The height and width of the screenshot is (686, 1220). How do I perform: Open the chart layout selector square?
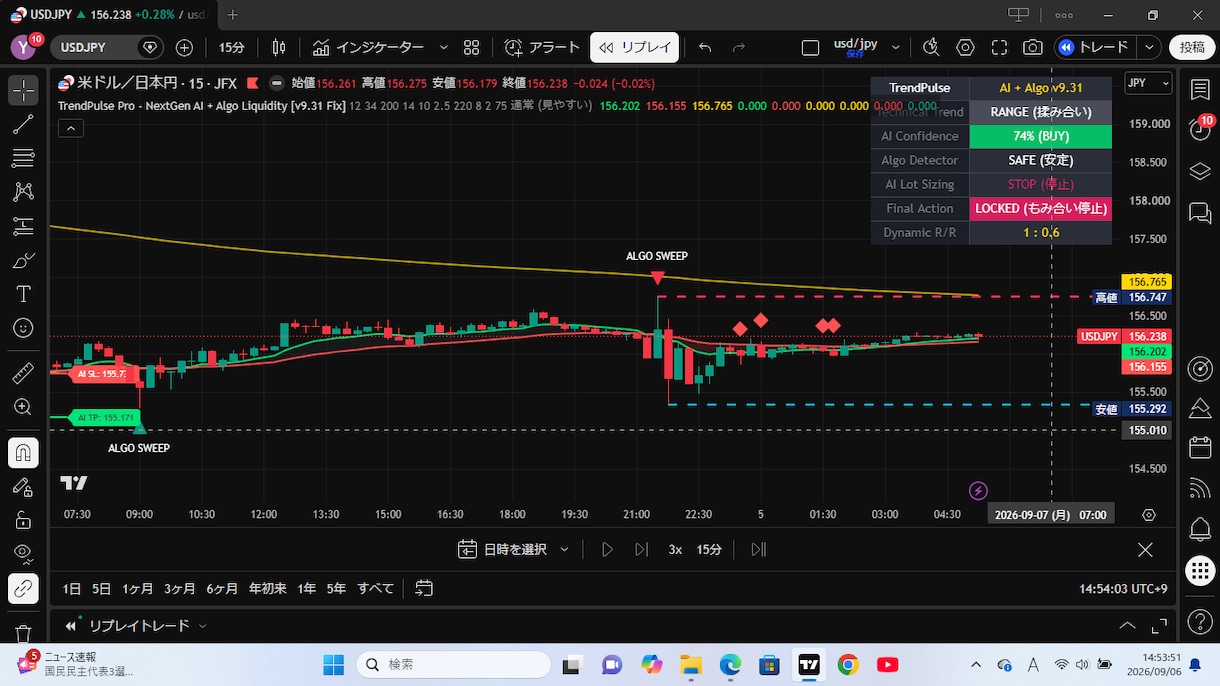point(810,47)
